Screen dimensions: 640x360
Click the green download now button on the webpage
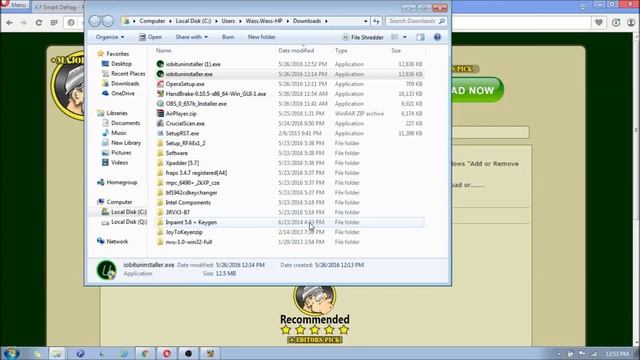(478, 90)
